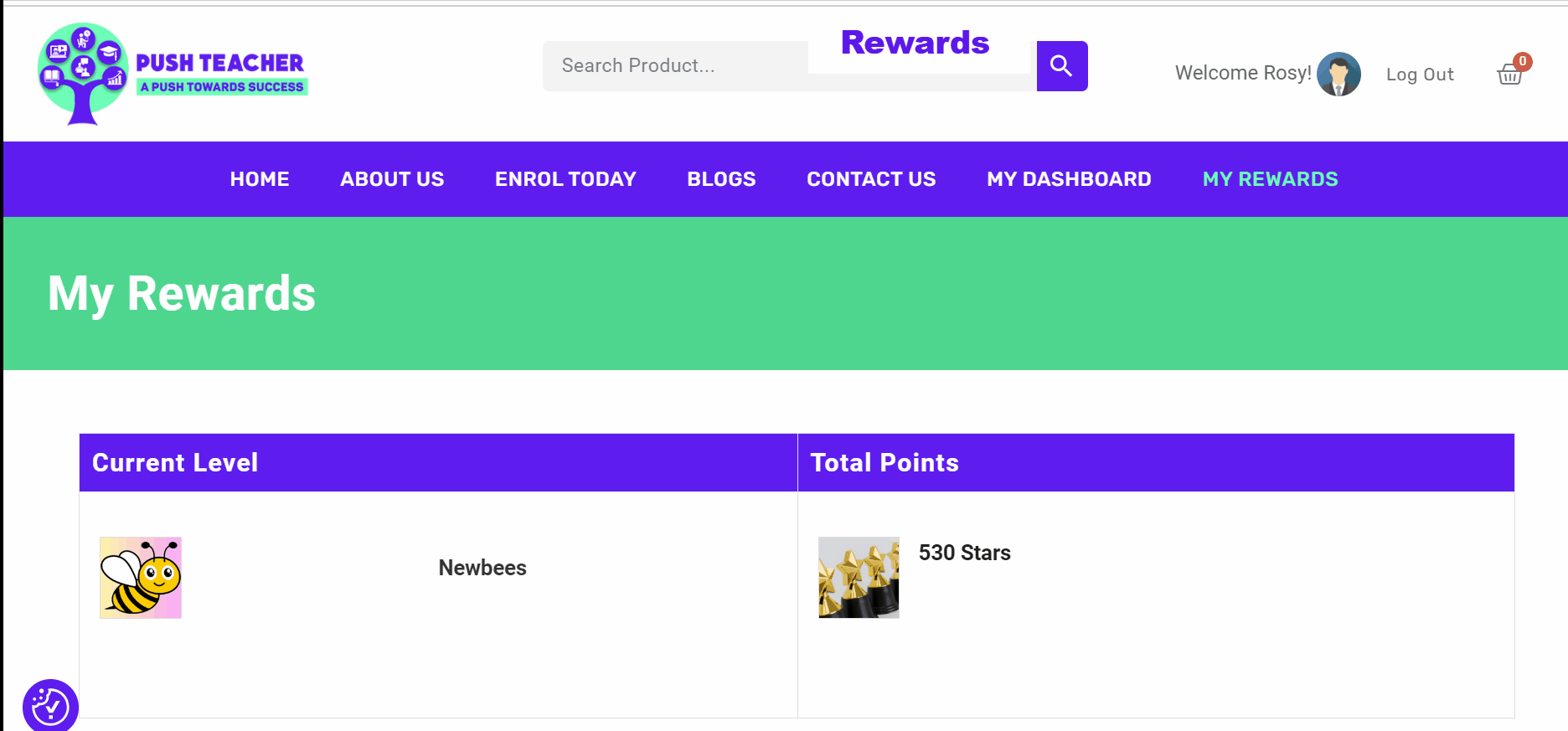Image resolution: width=1568 pixels, height=731 pixels.
Task: Click the cart item count badge
Action: 1523,61
